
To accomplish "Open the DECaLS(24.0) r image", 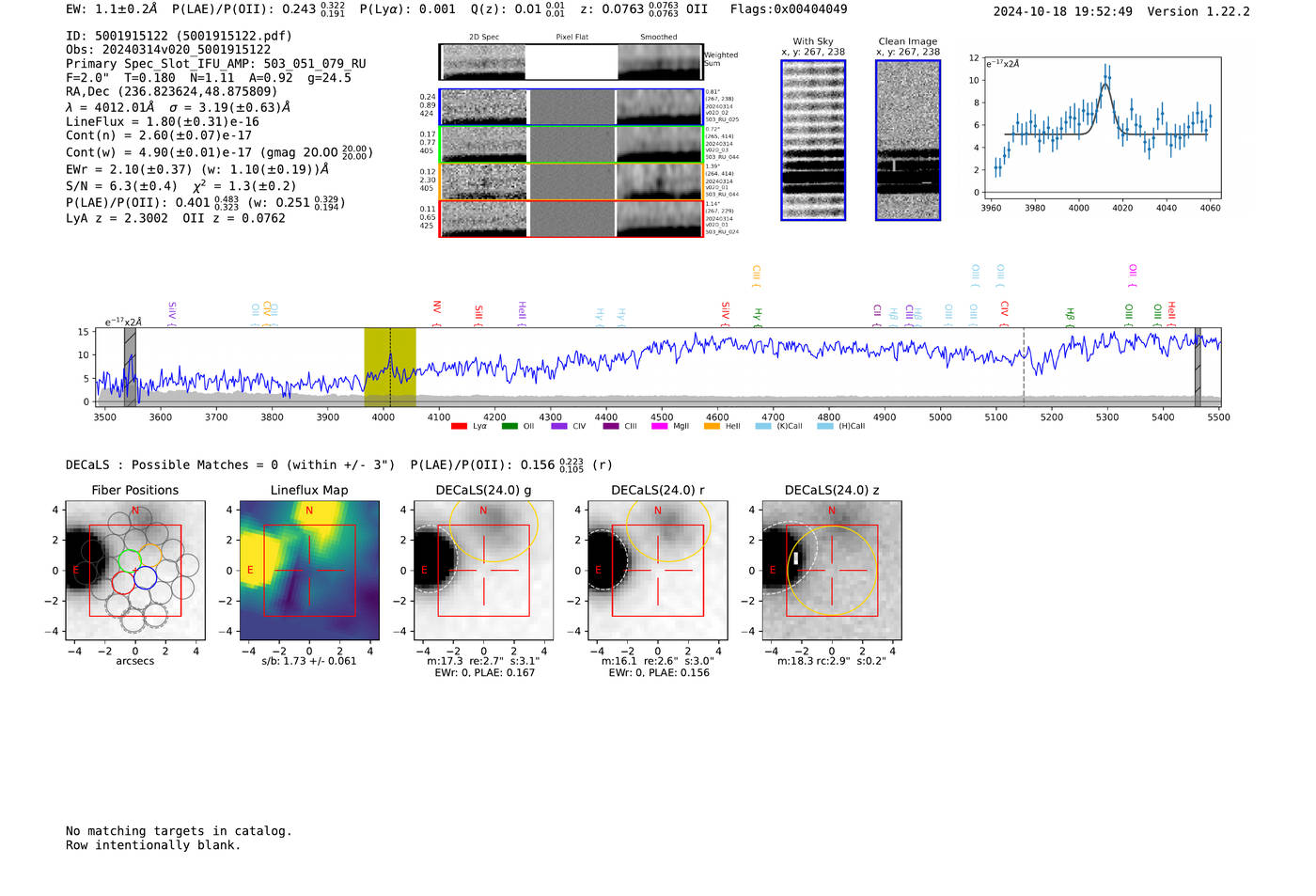I will tap(657, 571).
